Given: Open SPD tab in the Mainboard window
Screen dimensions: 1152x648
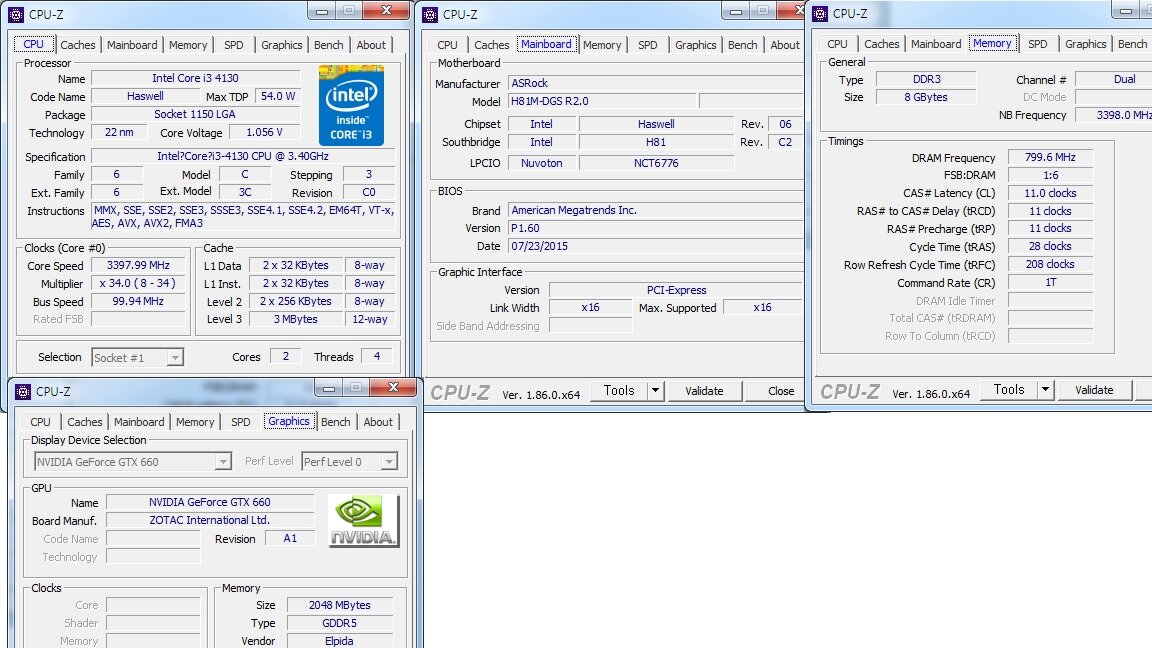Looking at the screenshot, I should [648, 45].
